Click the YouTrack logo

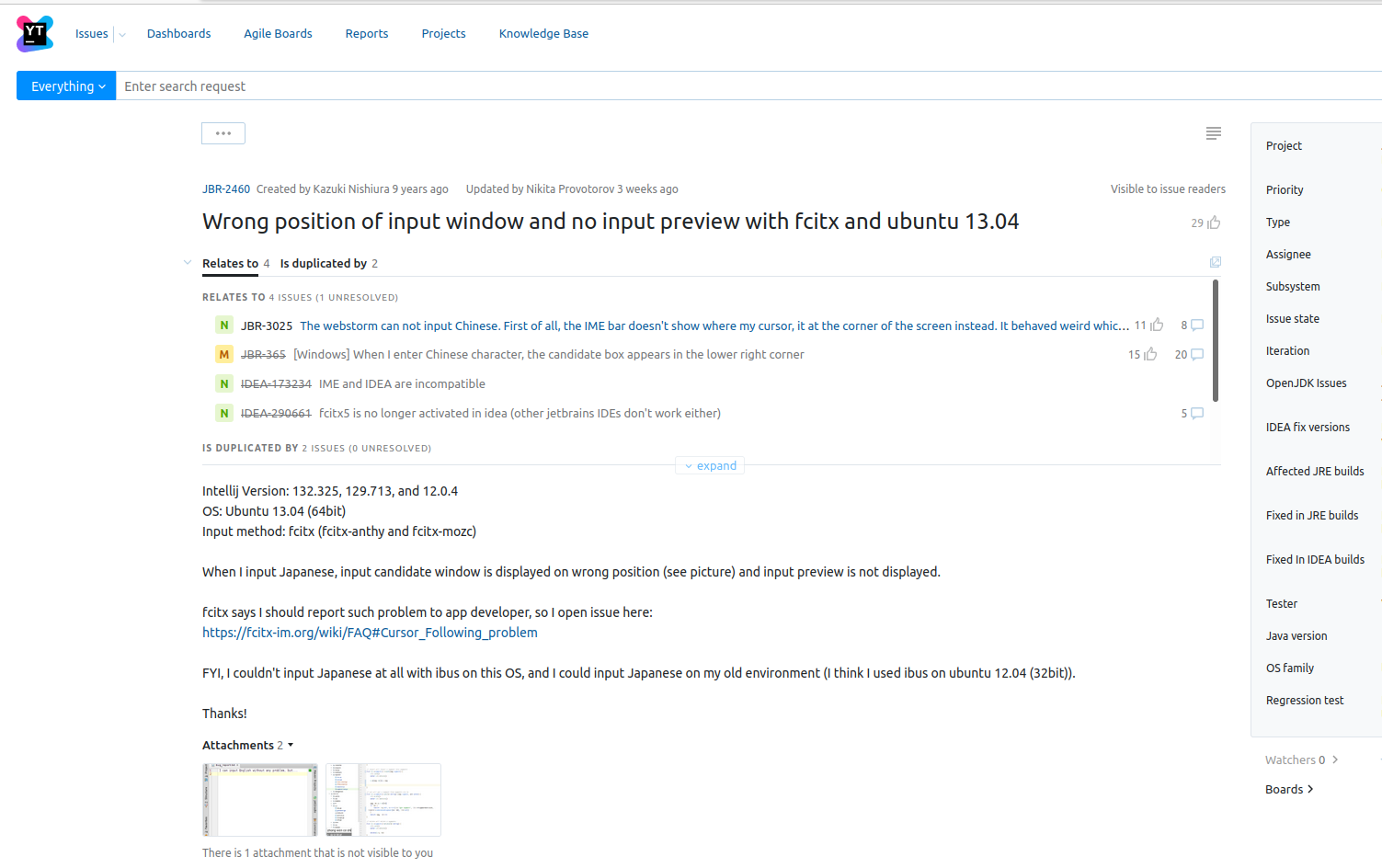click(x=35, y=34)
